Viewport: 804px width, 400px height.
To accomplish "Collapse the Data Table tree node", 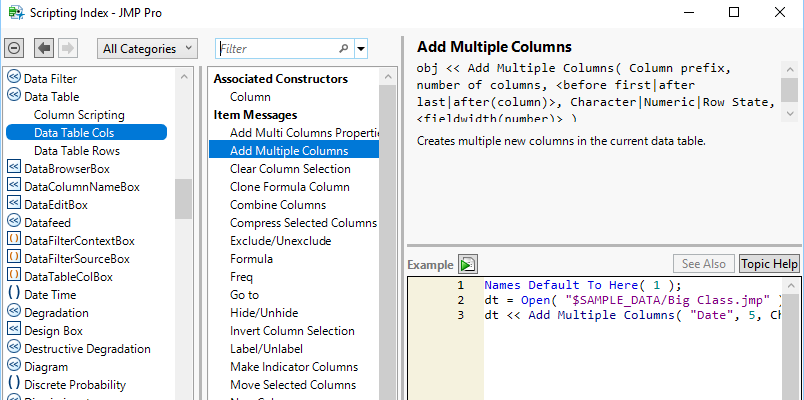I will [x=14, y=96].
